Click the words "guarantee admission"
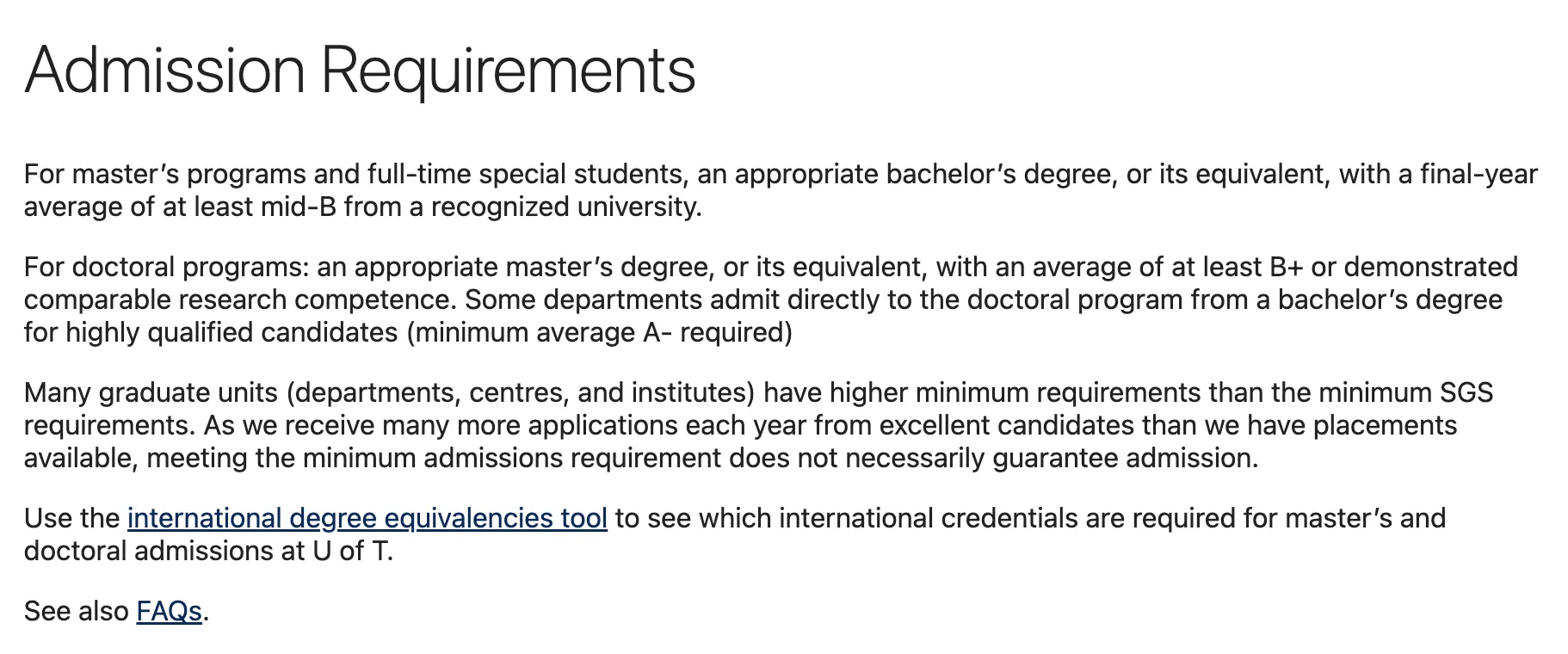 point(1124,458)
